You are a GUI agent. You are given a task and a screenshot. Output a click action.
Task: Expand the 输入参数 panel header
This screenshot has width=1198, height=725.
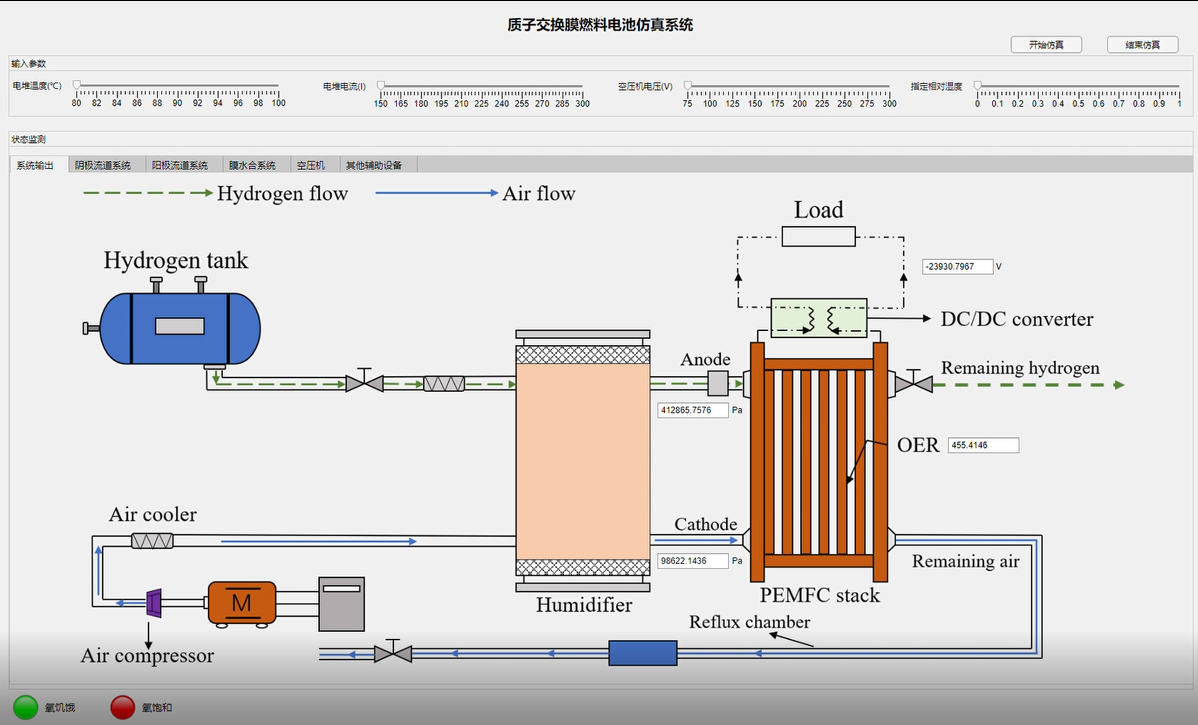point(30,63)
